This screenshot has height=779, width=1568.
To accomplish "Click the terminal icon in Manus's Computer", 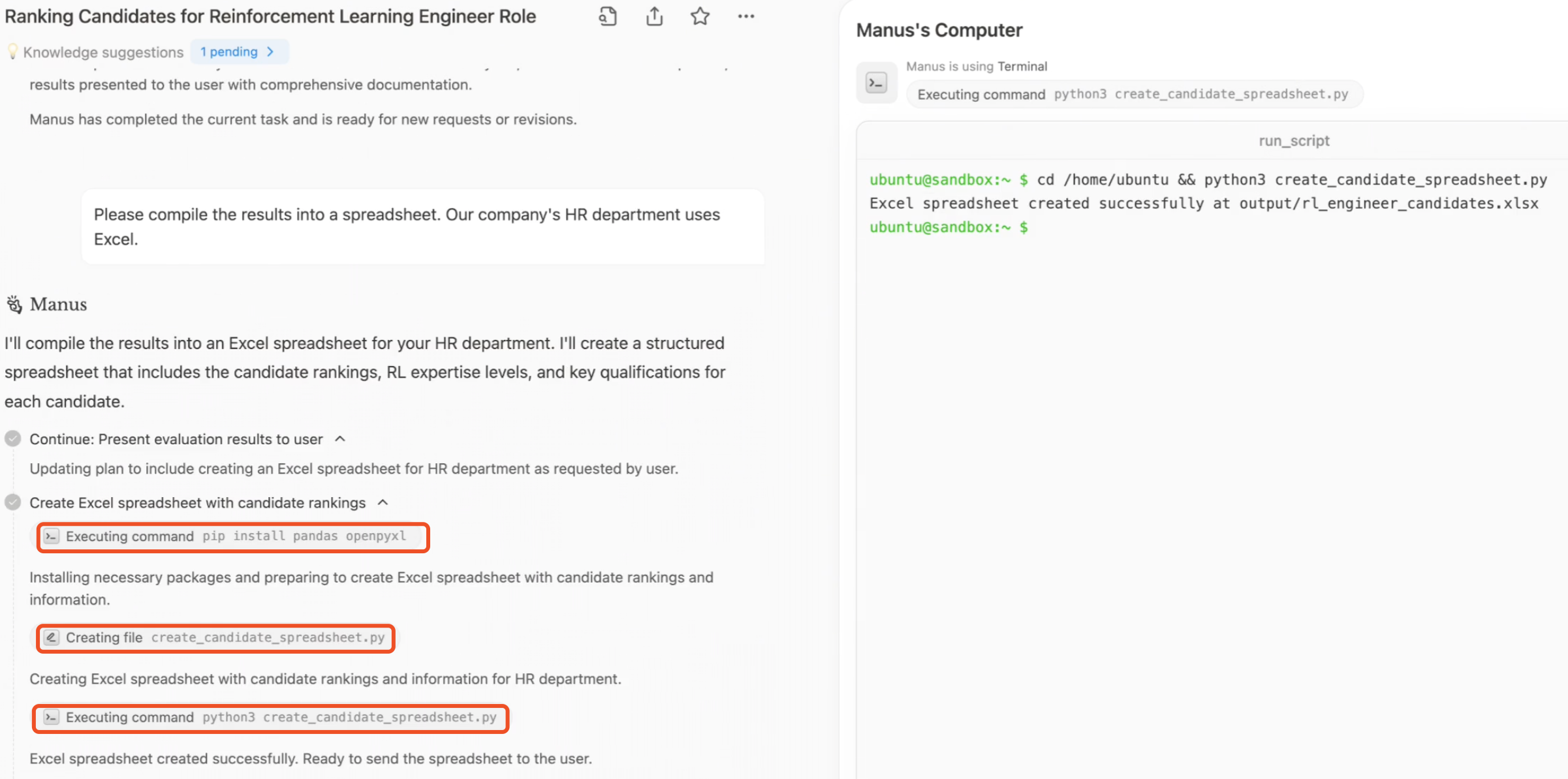I will point(876,83).
